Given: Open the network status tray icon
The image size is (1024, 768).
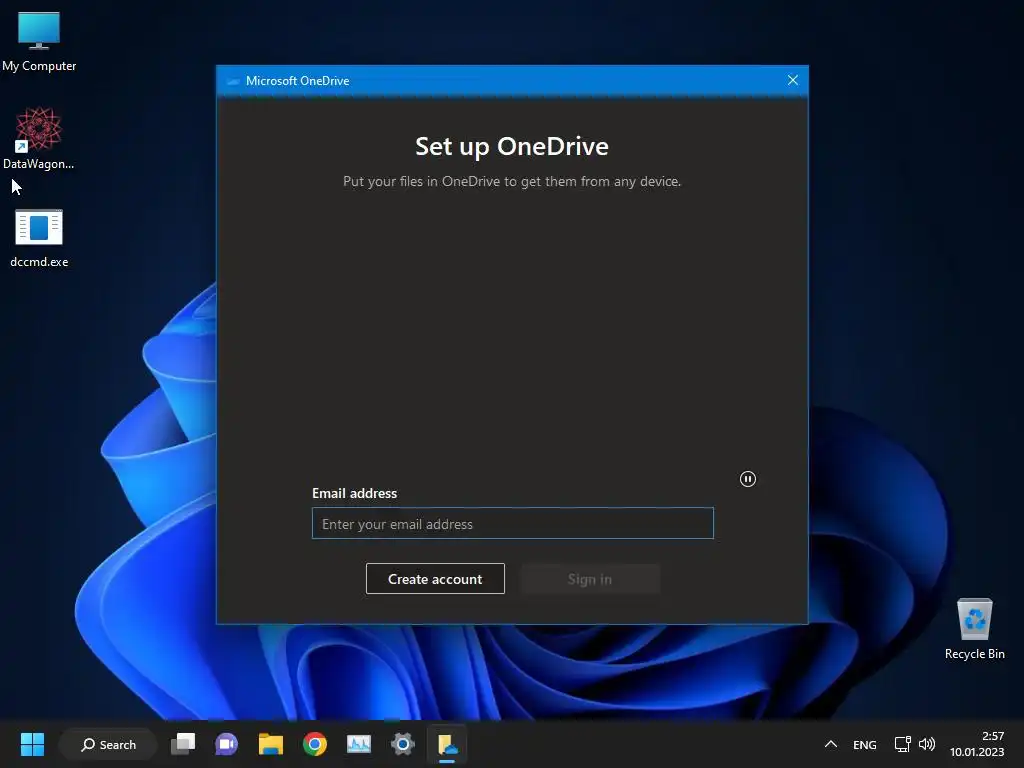Looking at the screenshot, I should [903, 744].
